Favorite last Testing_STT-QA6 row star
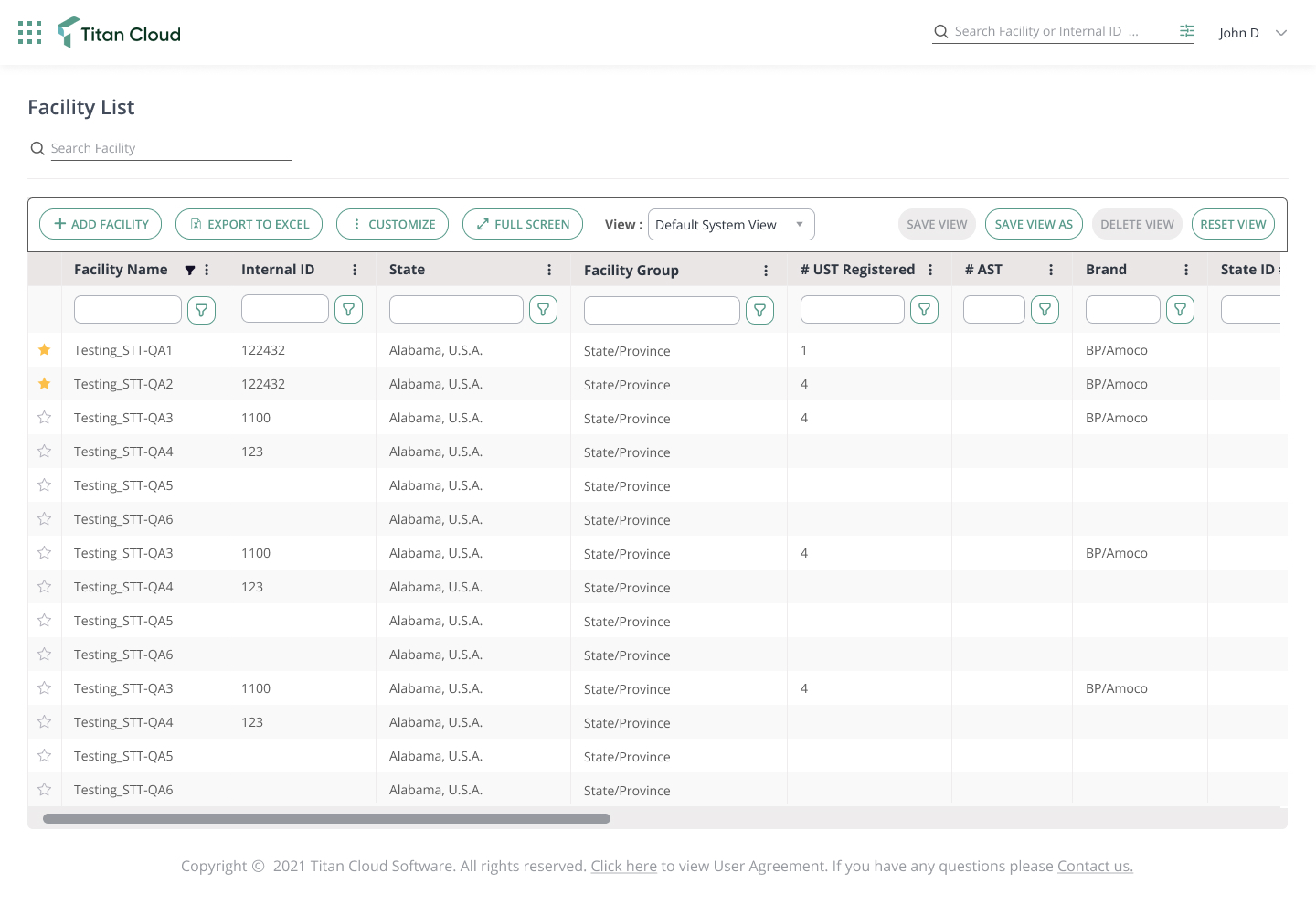The height and width of the screenshot is (905, 1316). [x=44, y=790]
